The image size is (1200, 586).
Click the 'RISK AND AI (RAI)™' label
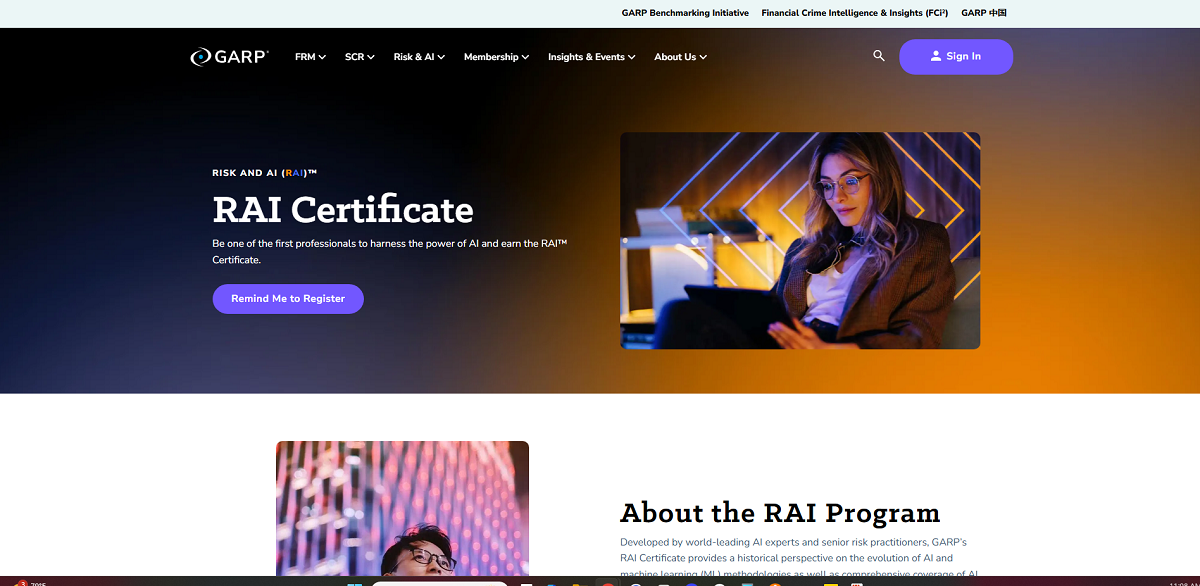[x=265, y=173]
